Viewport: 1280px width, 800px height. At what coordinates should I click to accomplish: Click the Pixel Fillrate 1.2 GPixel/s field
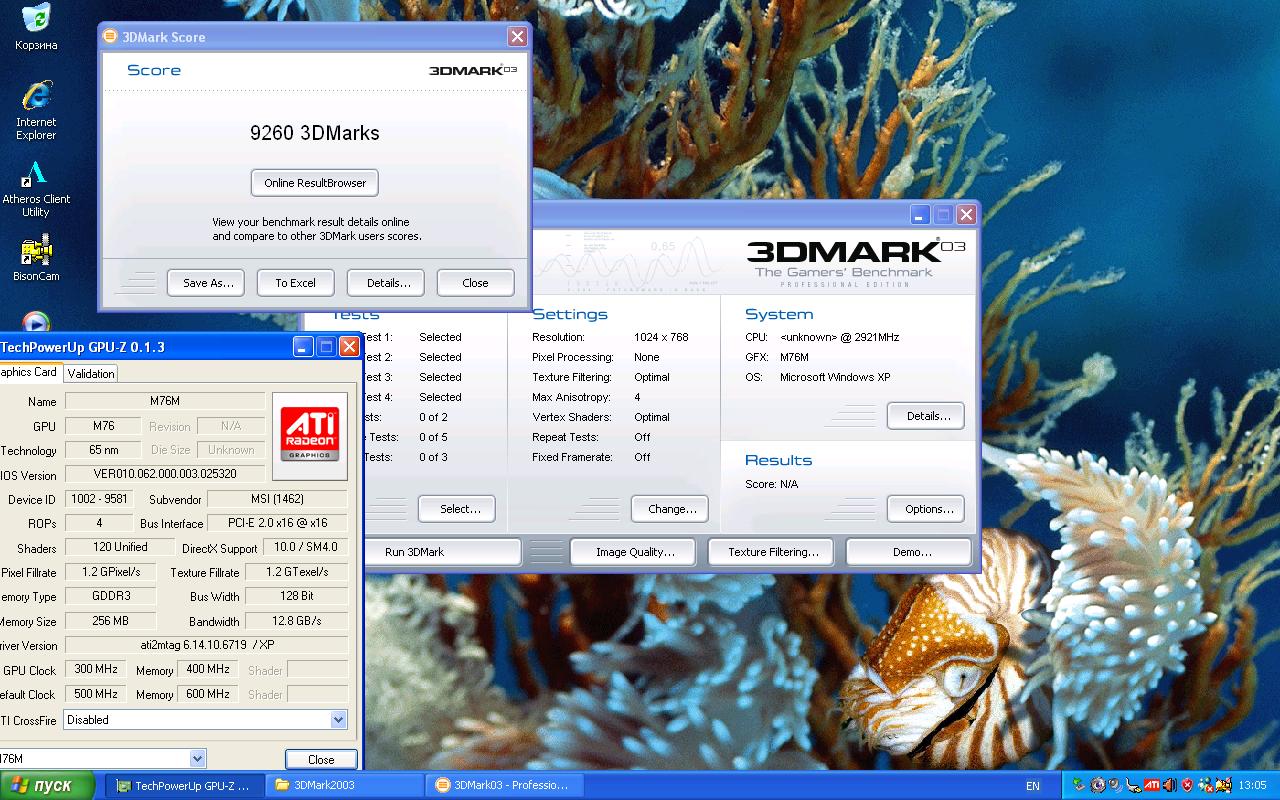(111, 572)
